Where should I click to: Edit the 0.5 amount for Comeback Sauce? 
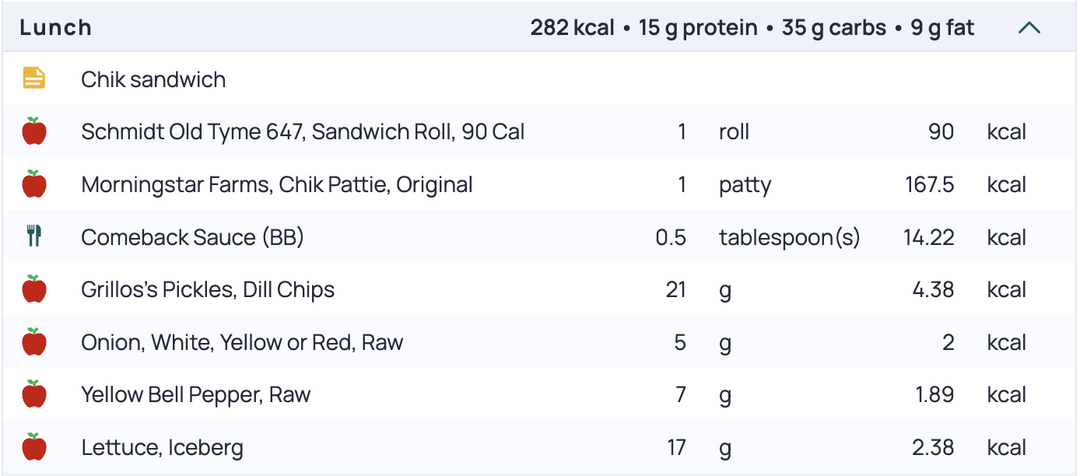click(x=671, y=237)
